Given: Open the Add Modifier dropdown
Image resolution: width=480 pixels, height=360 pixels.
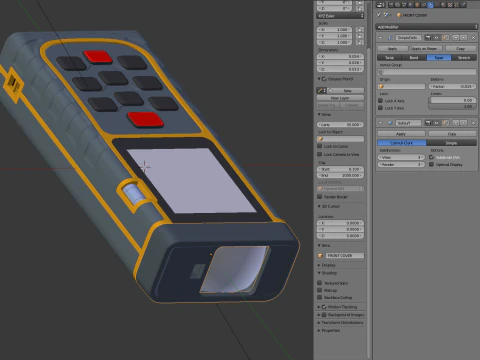Looking at the screenshot, I should tap(427, 27).
